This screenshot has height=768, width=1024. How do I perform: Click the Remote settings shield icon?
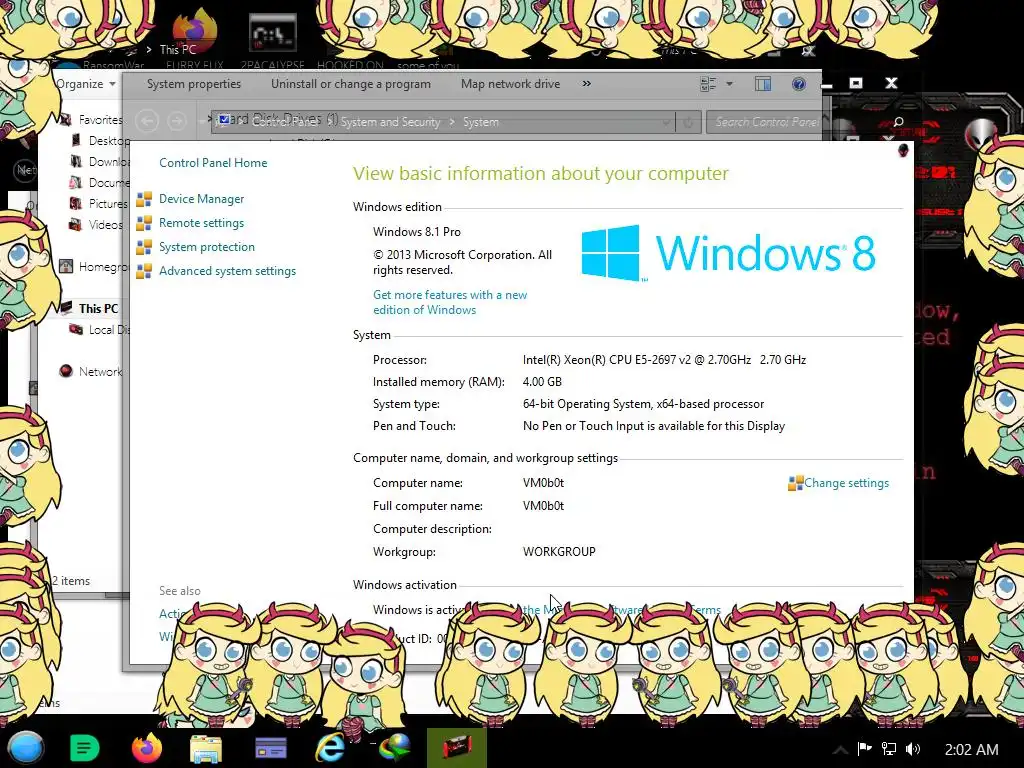coord(144,223)
